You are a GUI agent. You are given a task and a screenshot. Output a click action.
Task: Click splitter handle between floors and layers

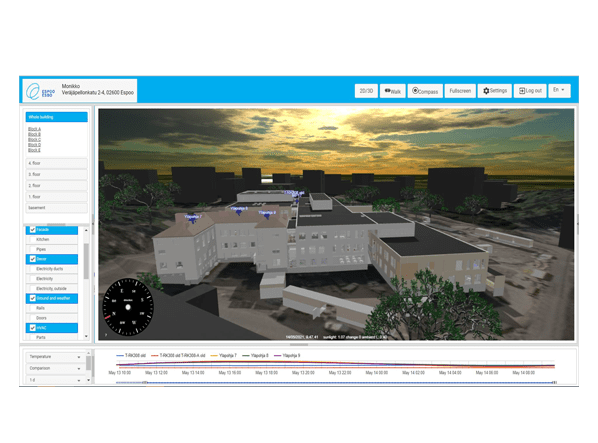(56, 225)
